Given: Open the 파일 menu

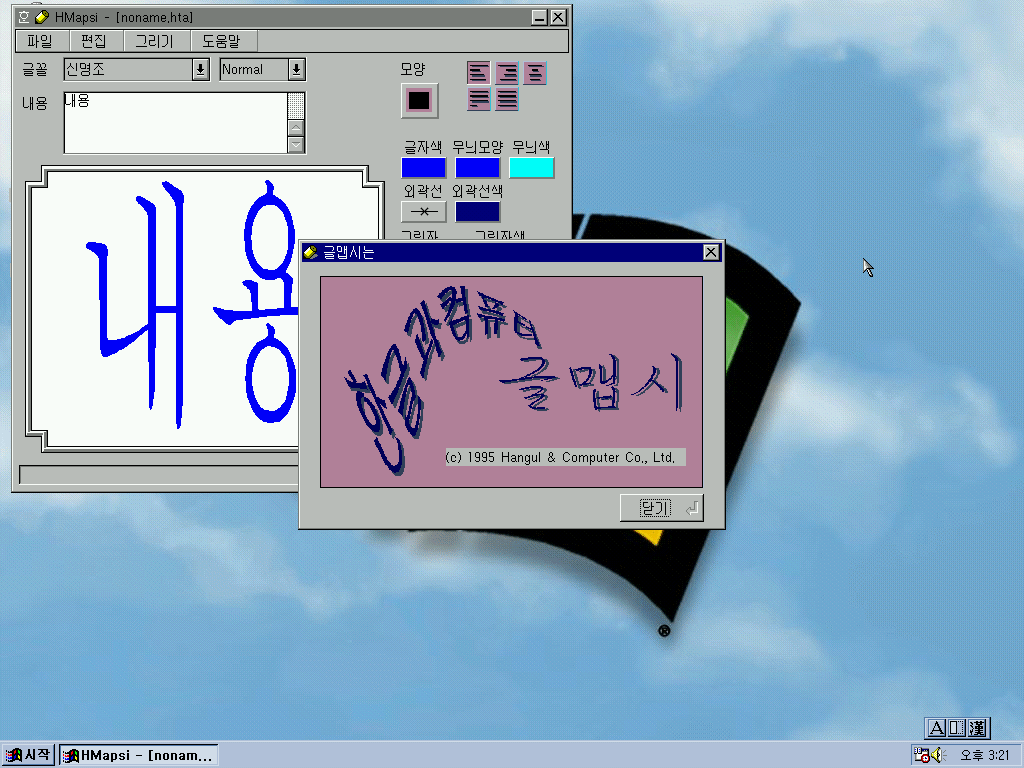Looking at the screenshot, I should click(40, 41).
